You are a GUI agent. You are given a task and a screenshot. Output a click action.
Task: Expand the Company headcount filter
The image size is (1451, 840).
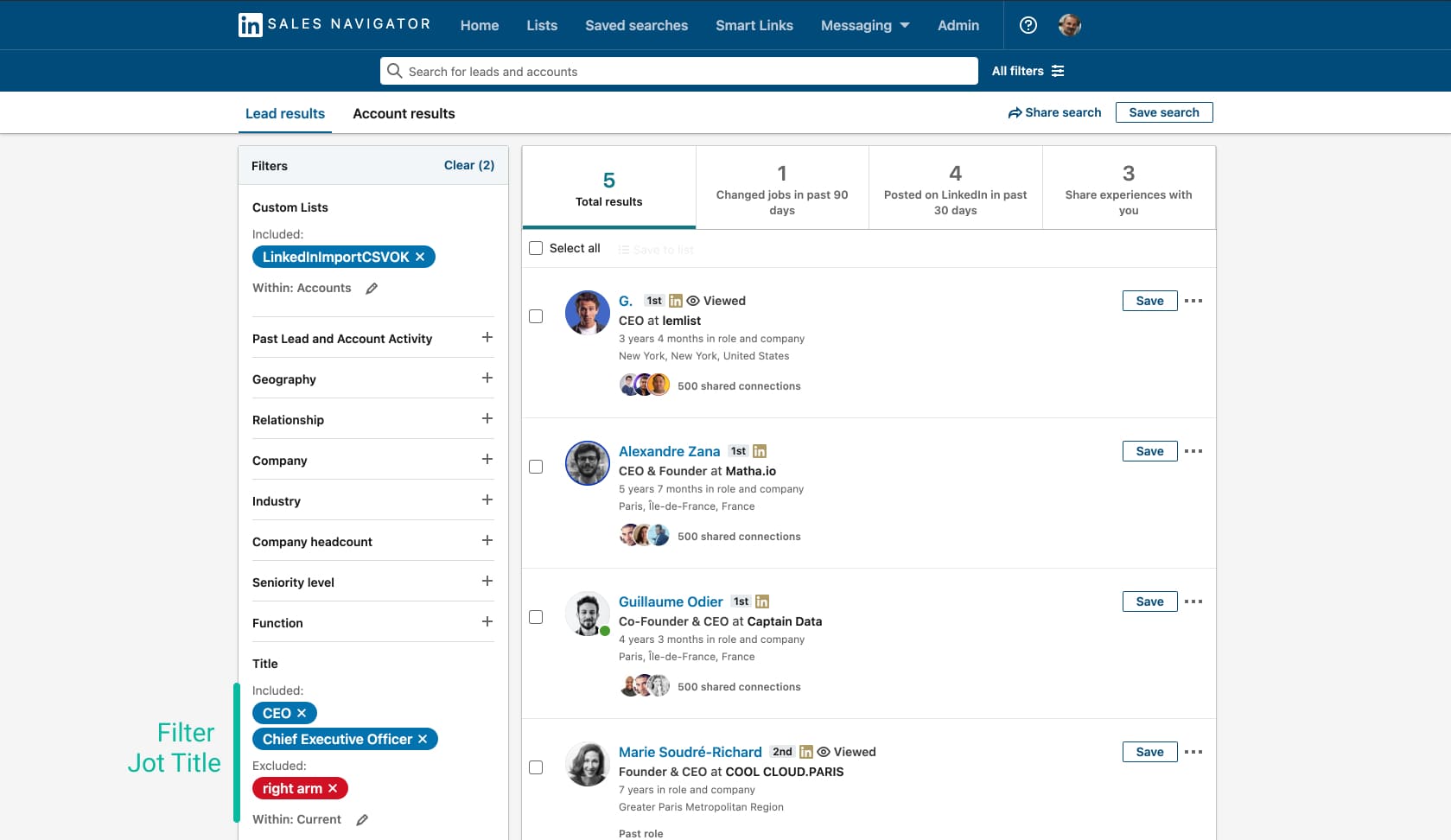[x=487, y=540]
